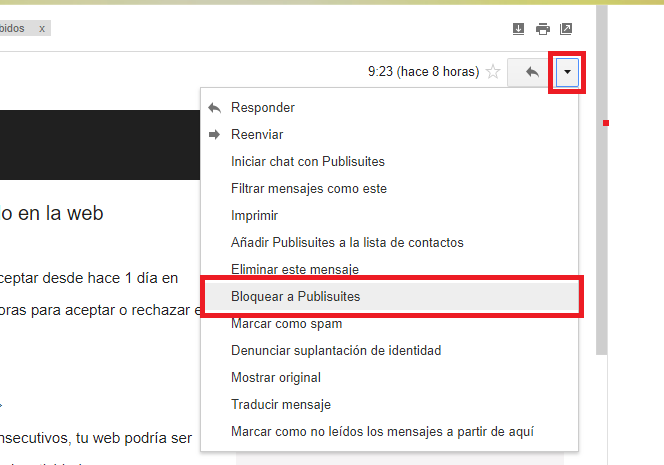
Task: Choose Eliminar este mensaje
Action: pos(294,269)
